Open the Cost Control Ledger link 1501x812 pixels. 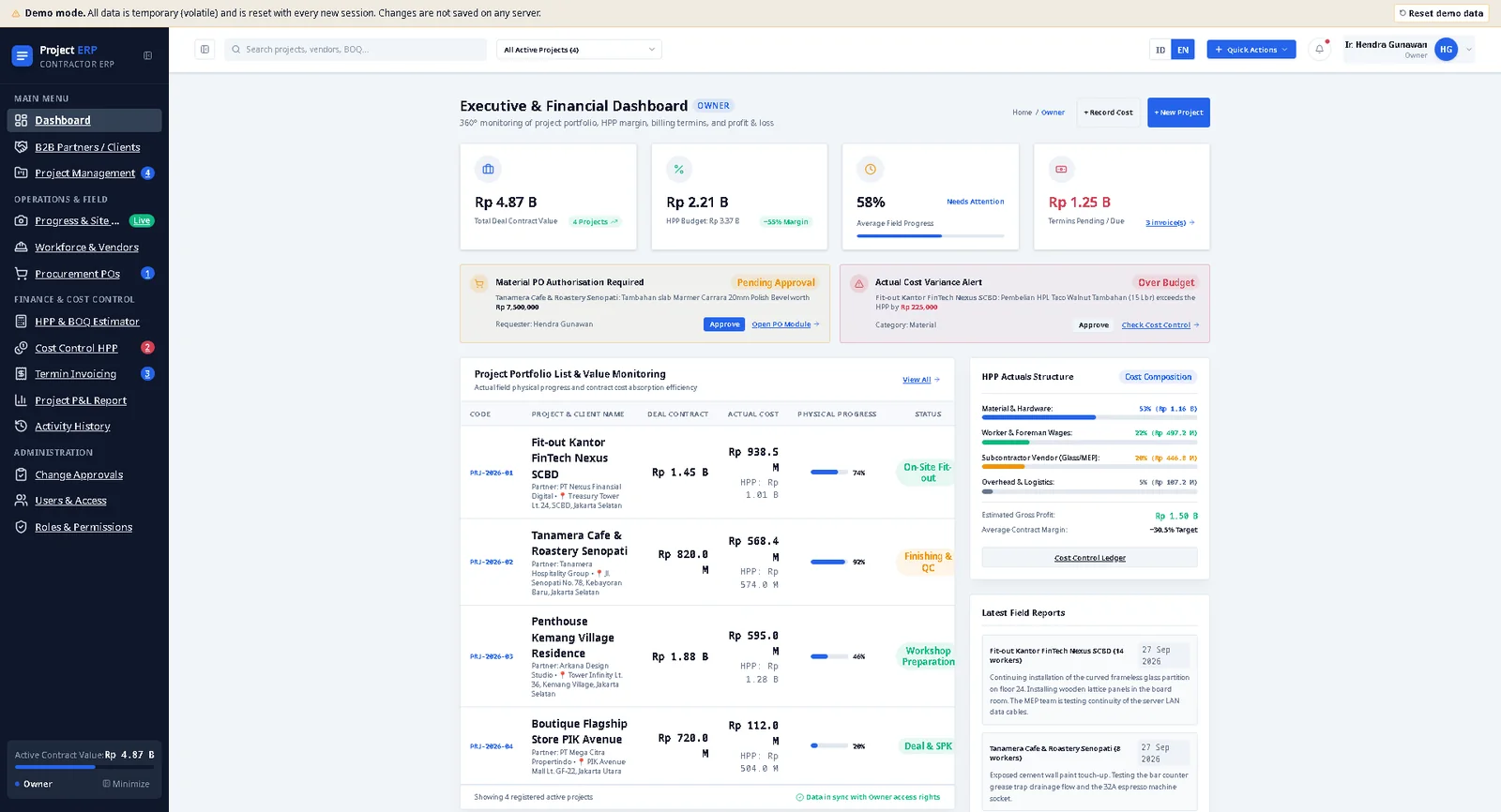coord(1089,558)
